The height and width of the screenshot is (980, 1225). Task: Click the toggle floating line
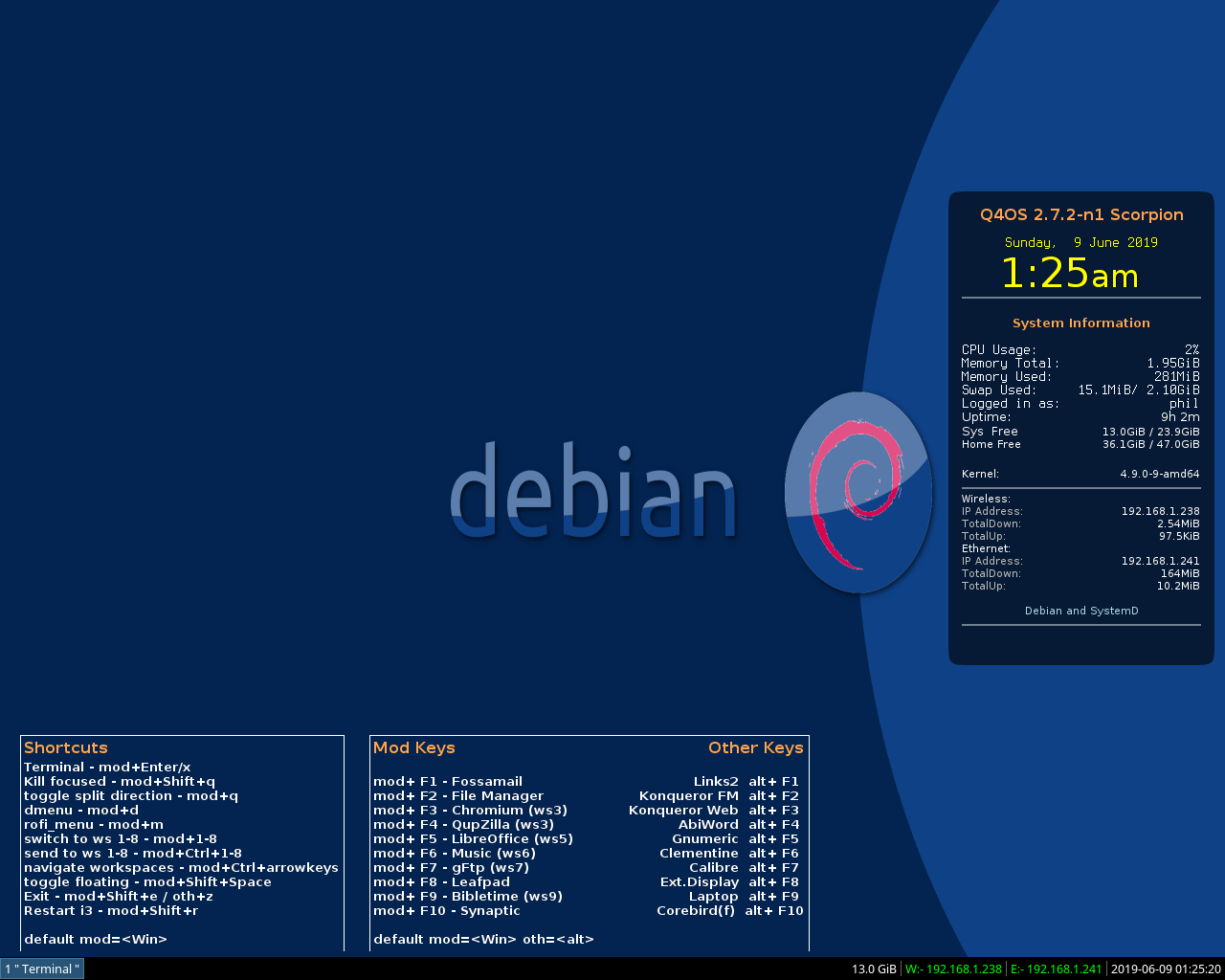(147, 882)
